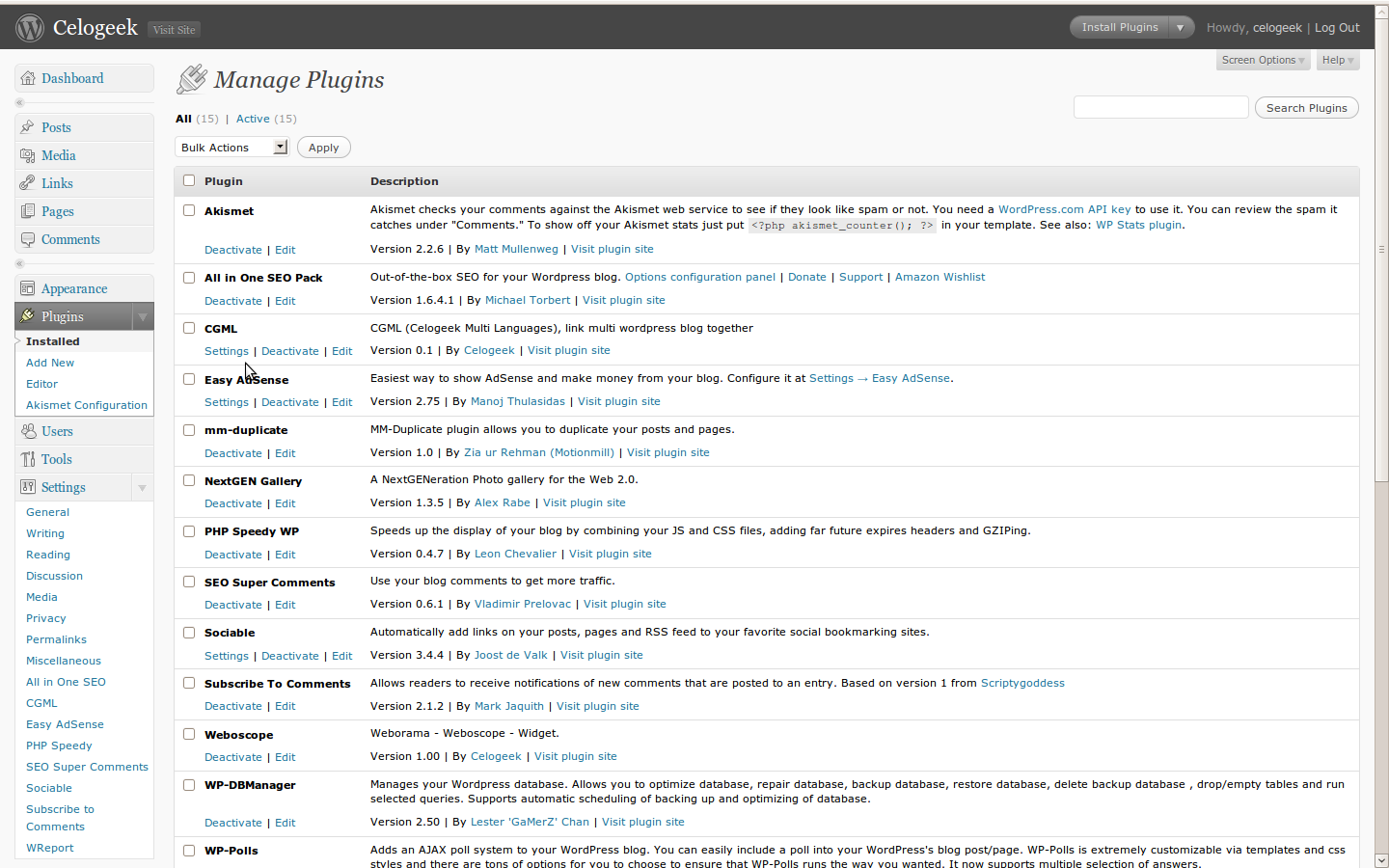Screen dimensions: 1389x868
Task: Click the Links chain icon
Action: coord(28,183)
